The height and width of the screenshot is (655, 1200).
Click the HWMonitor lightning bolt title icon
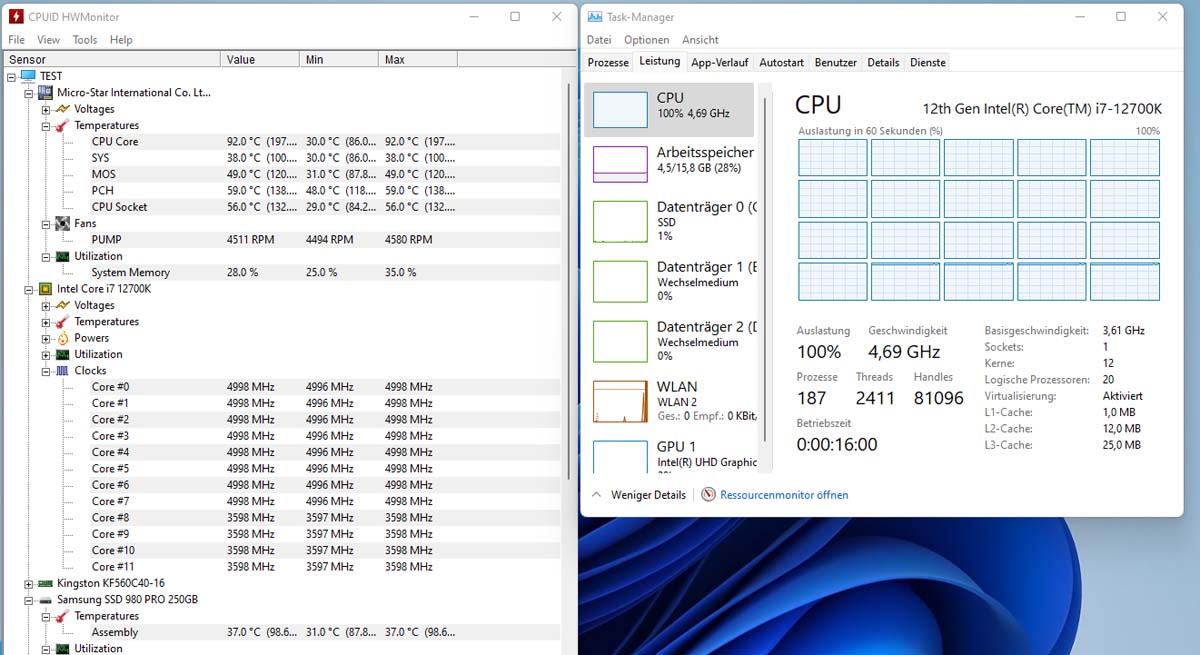click(x=16, y=17)
